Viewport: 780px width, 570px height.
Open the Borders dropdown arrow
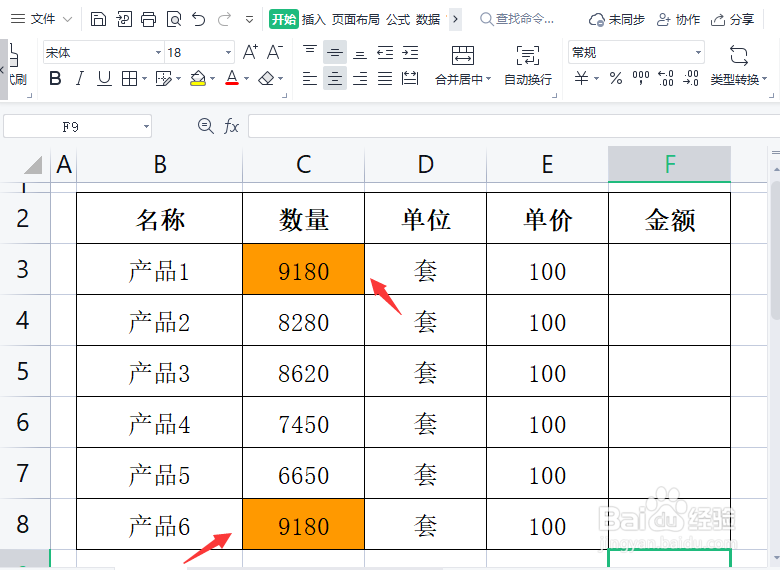(x=144, y=79)
